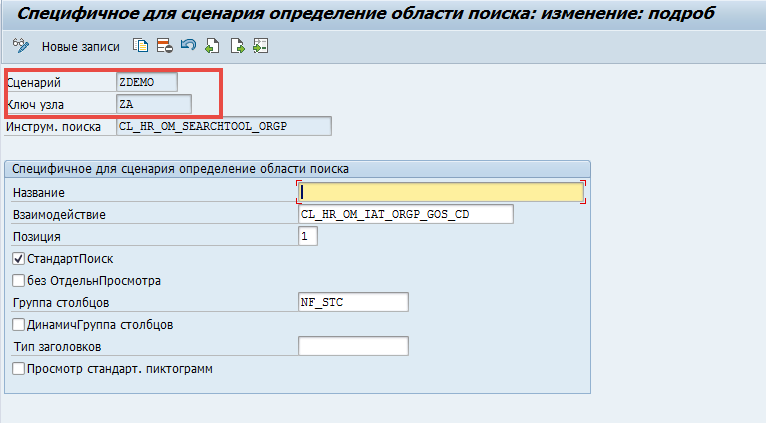The height and width of the screenshot is (423, 766).
Task: Click the Группа столбцов field NF_STC
Action: tap(353, 302)
